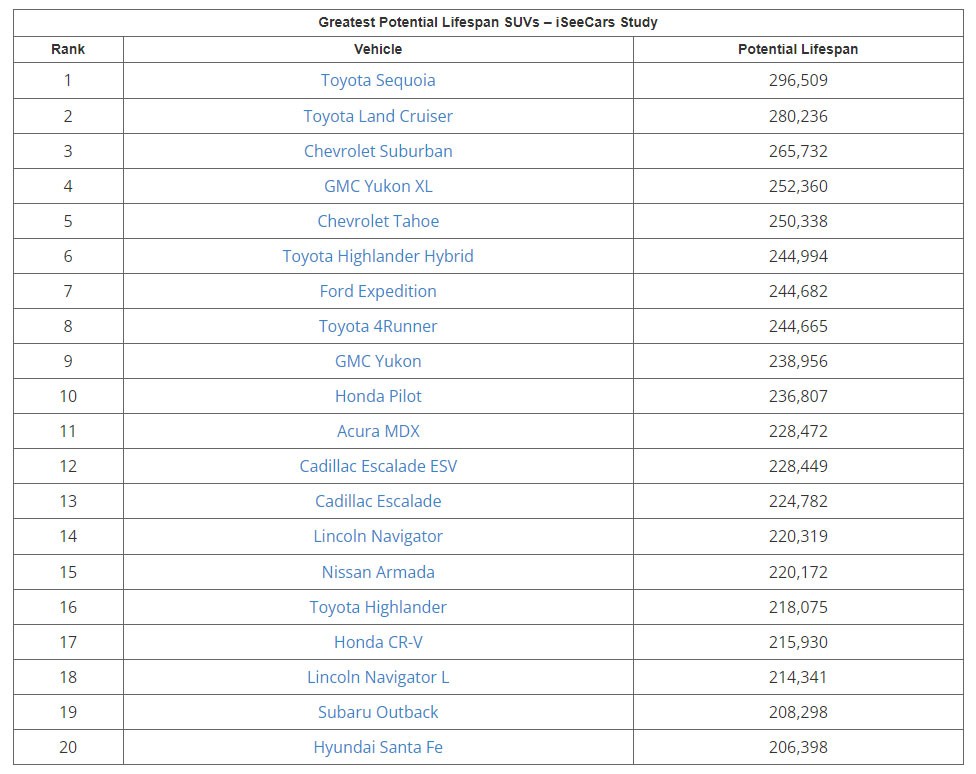Viewport: 976px width, 774px height.
Task: Open Toyota Highlander Hybrid link
Action: click(x=378, y=256)
